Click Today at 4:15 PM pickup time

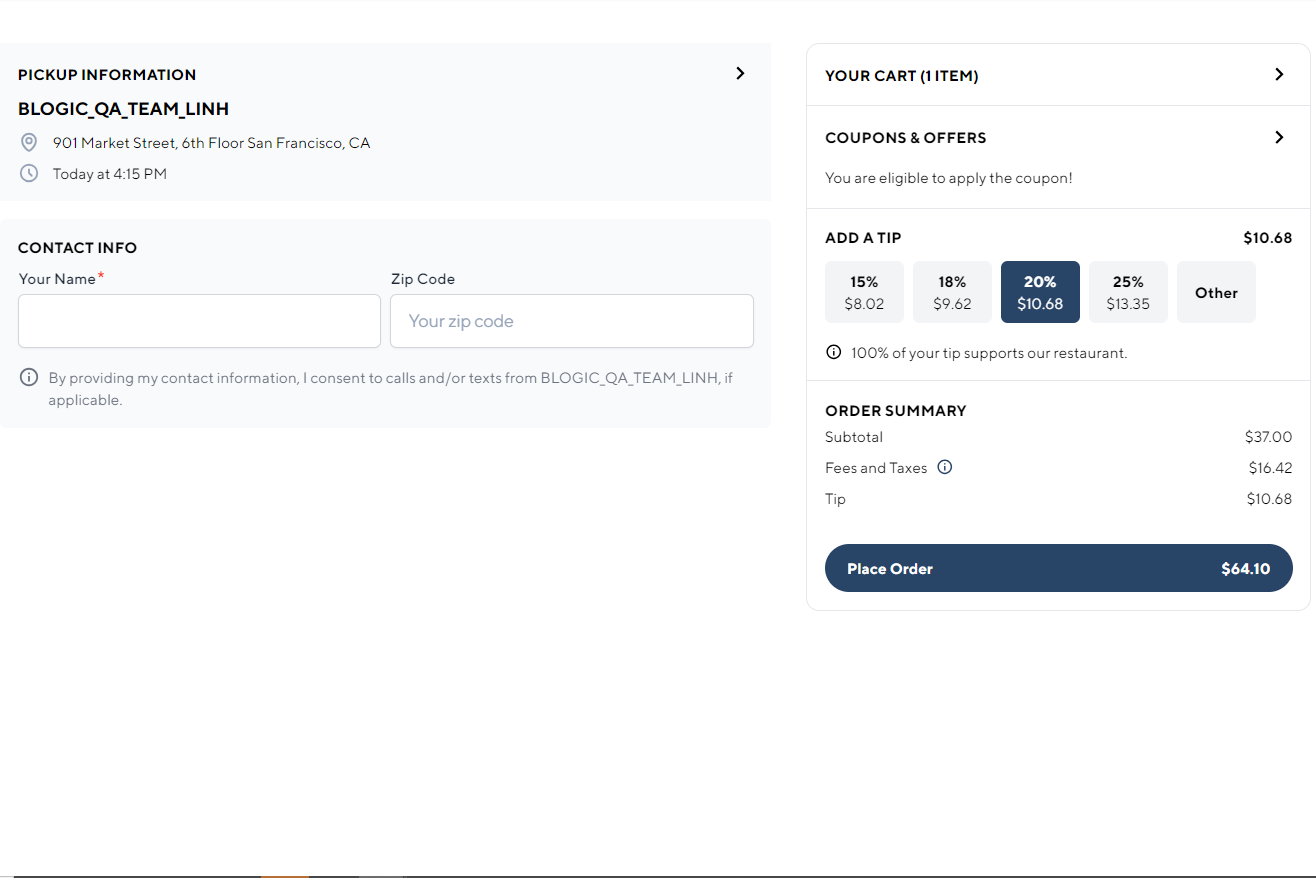coord(110,173)
